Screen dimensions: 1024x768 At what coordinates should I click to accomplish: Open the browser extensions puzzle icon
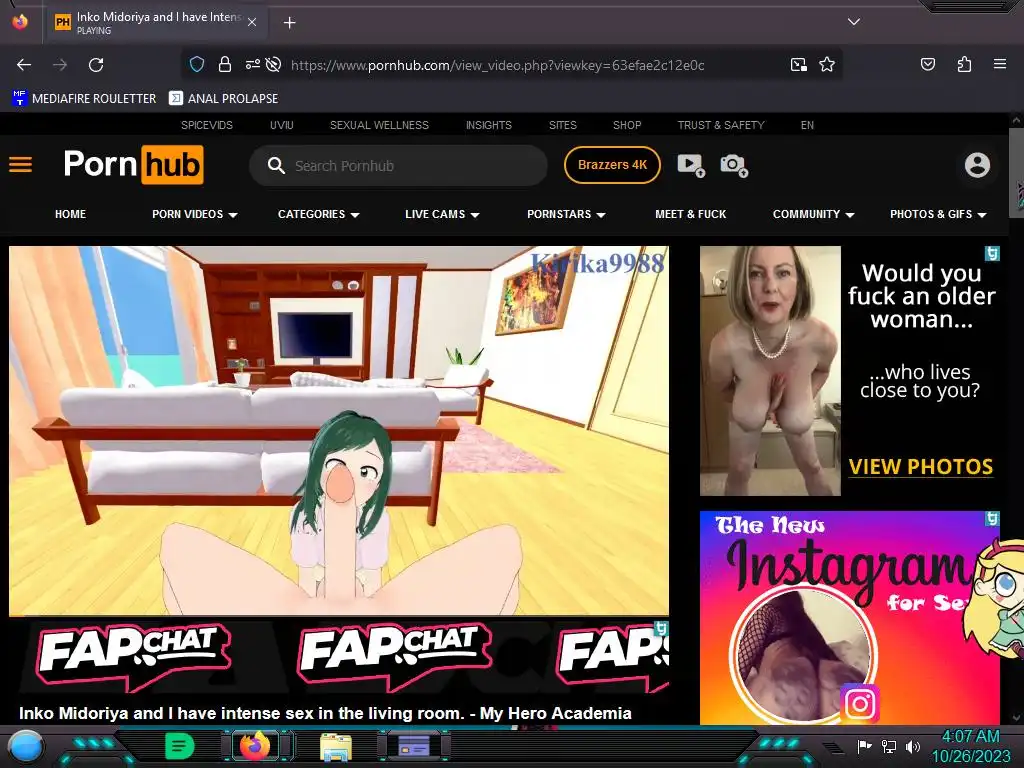[x=964, y=64]
